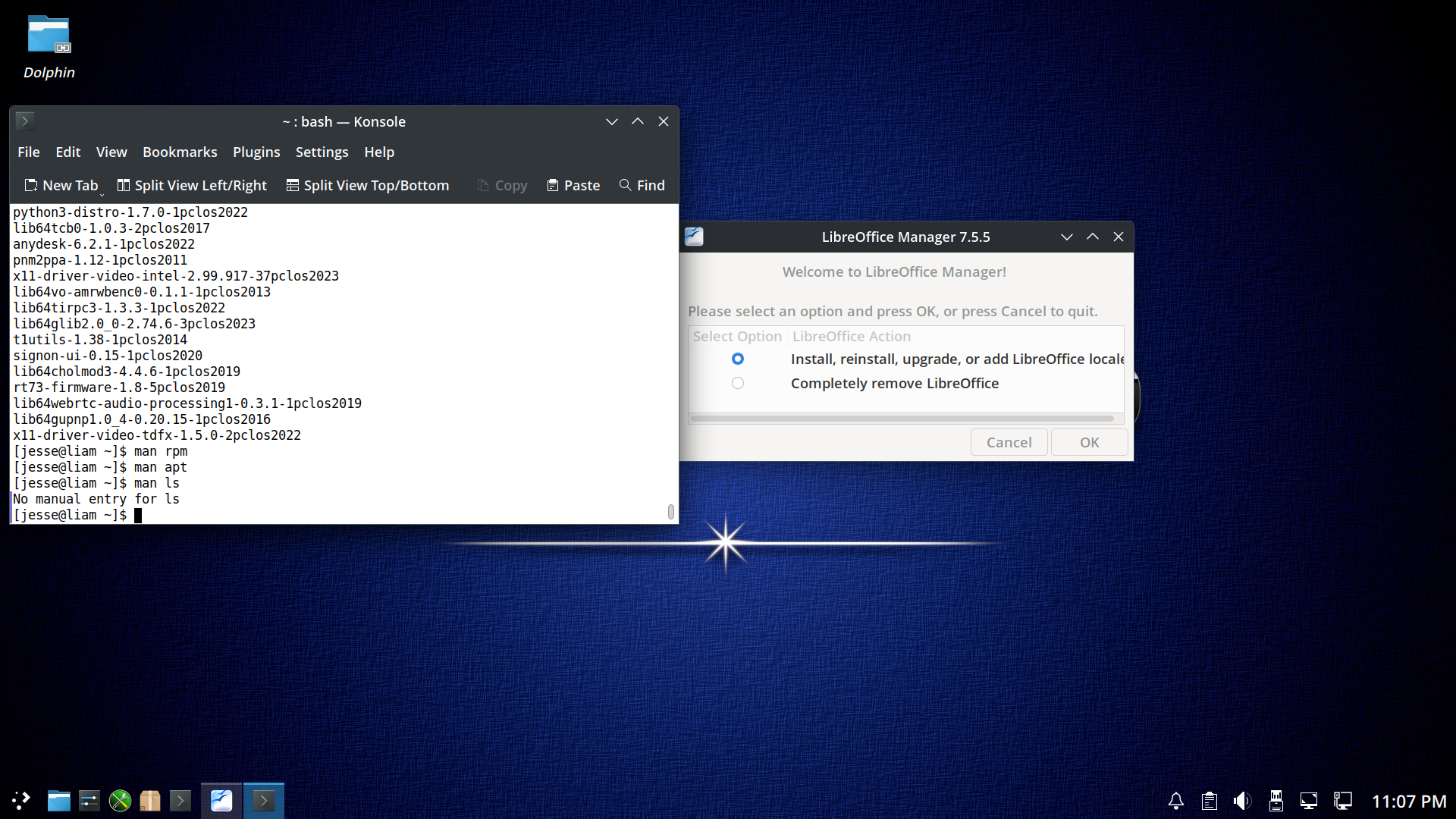Click 'rt73-firmware-1.8-5pclos2019' line
The height and width of the screenshot is (819, 1456).
(x=119, y=388)
